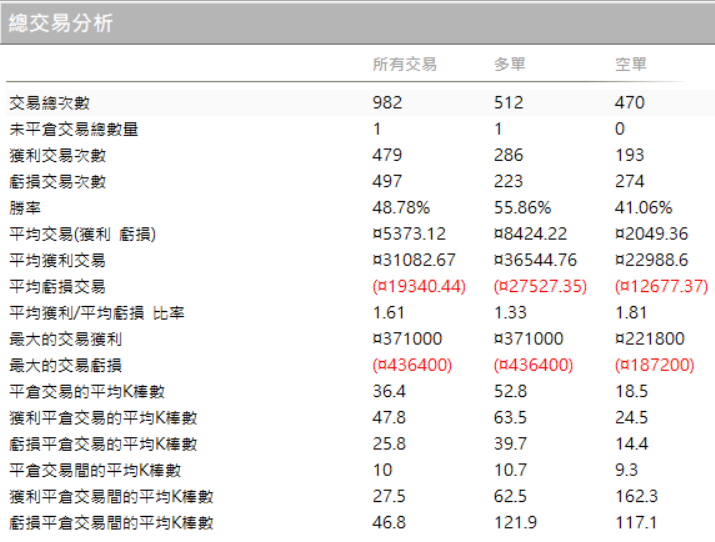Click the 虧損平倉交易間的平均K棒數 row label

tap(112, 524)
